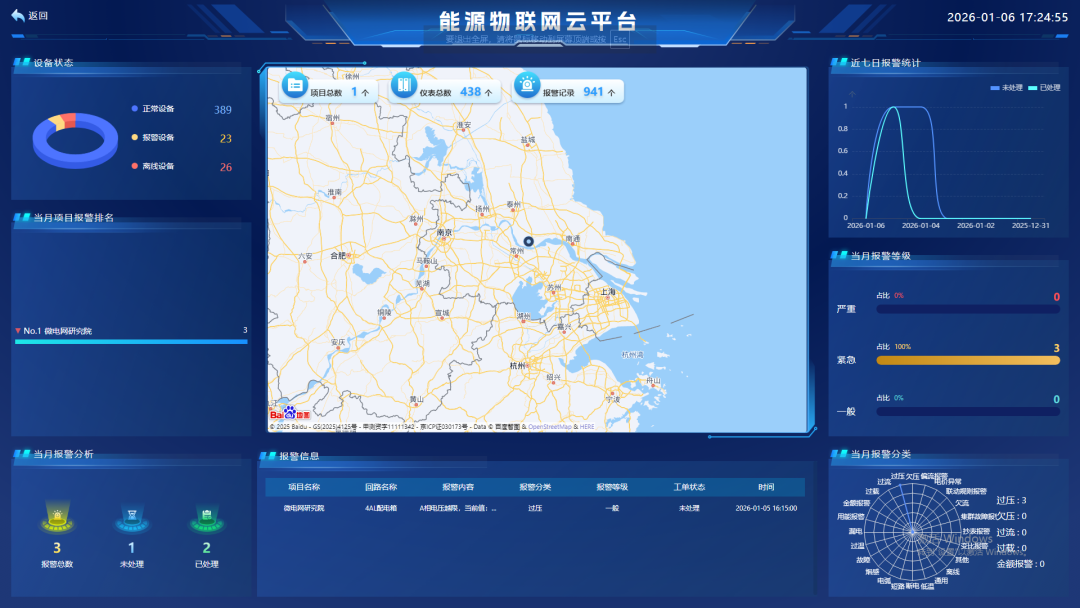This screenshot has width=1080, height=608.
Task: Click the A相电压越限 alarm content cell
Action: (458, 508)
